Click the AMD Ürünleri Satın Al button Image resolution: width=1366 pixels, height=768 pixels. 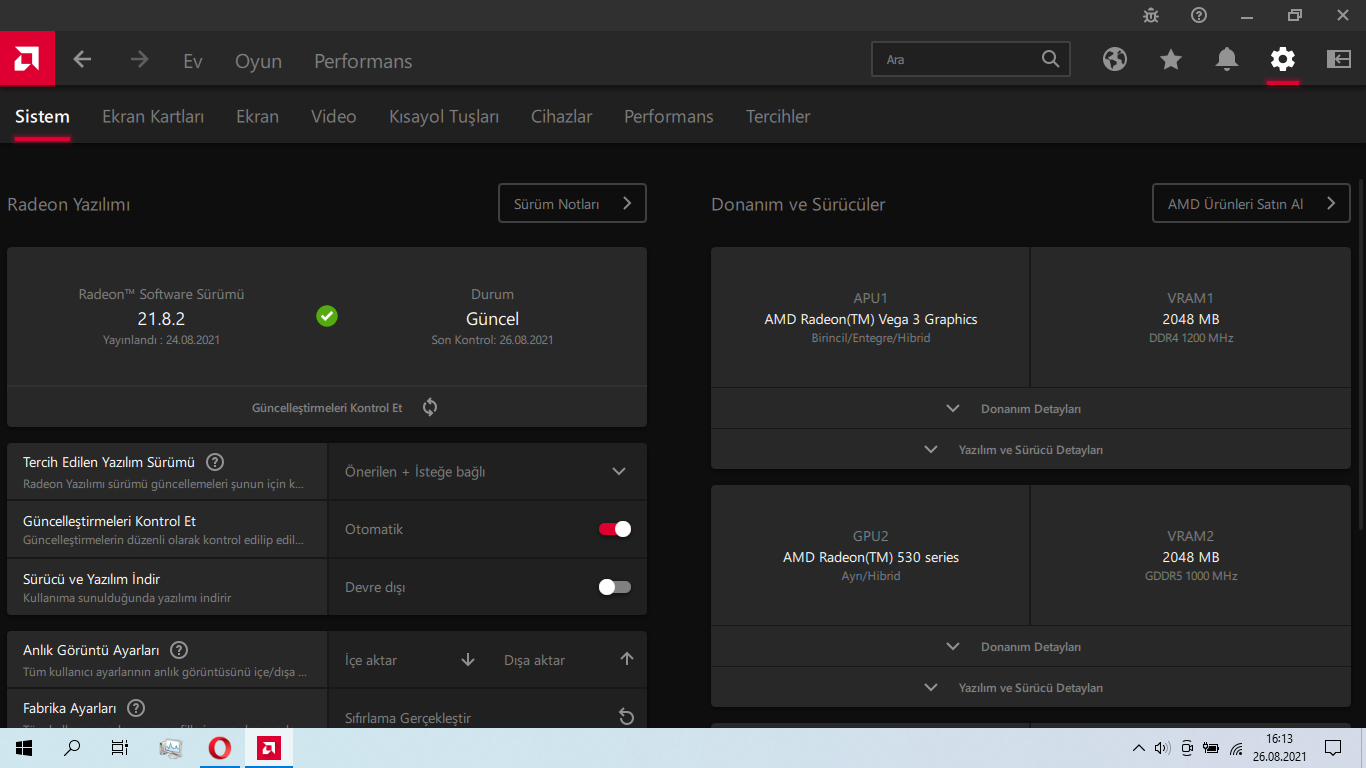tap(1251, 204)
